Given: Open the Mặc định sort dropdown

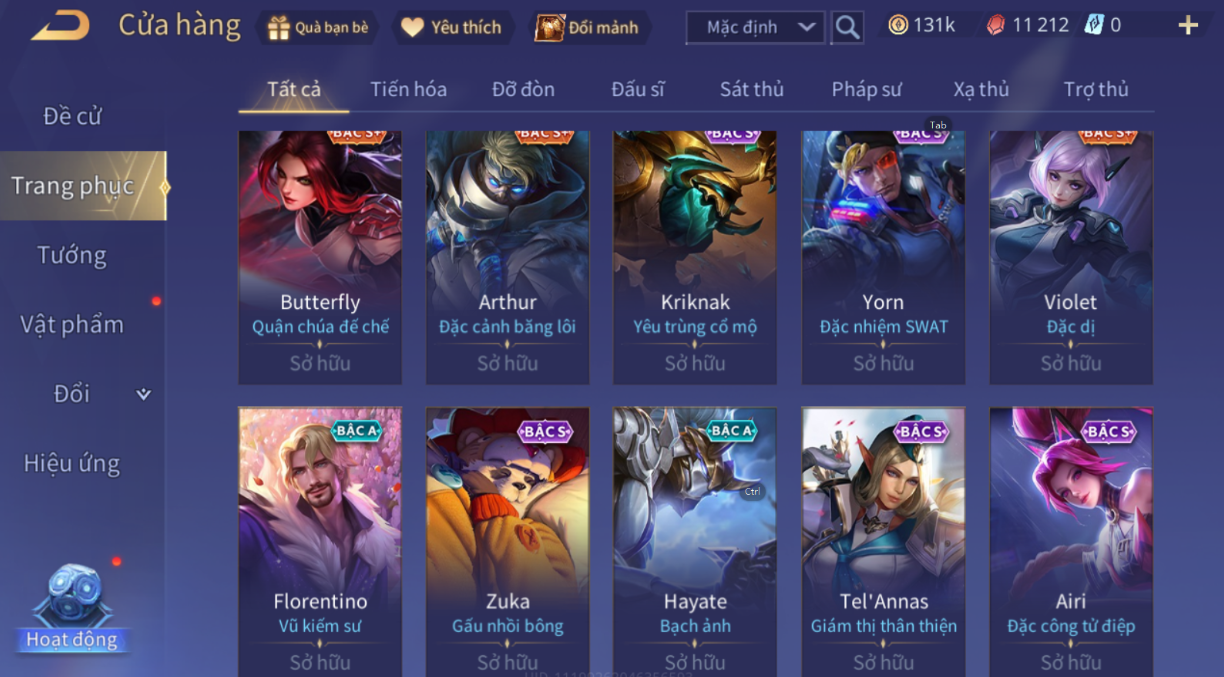Looking at the screenshot, I should 756,28.
